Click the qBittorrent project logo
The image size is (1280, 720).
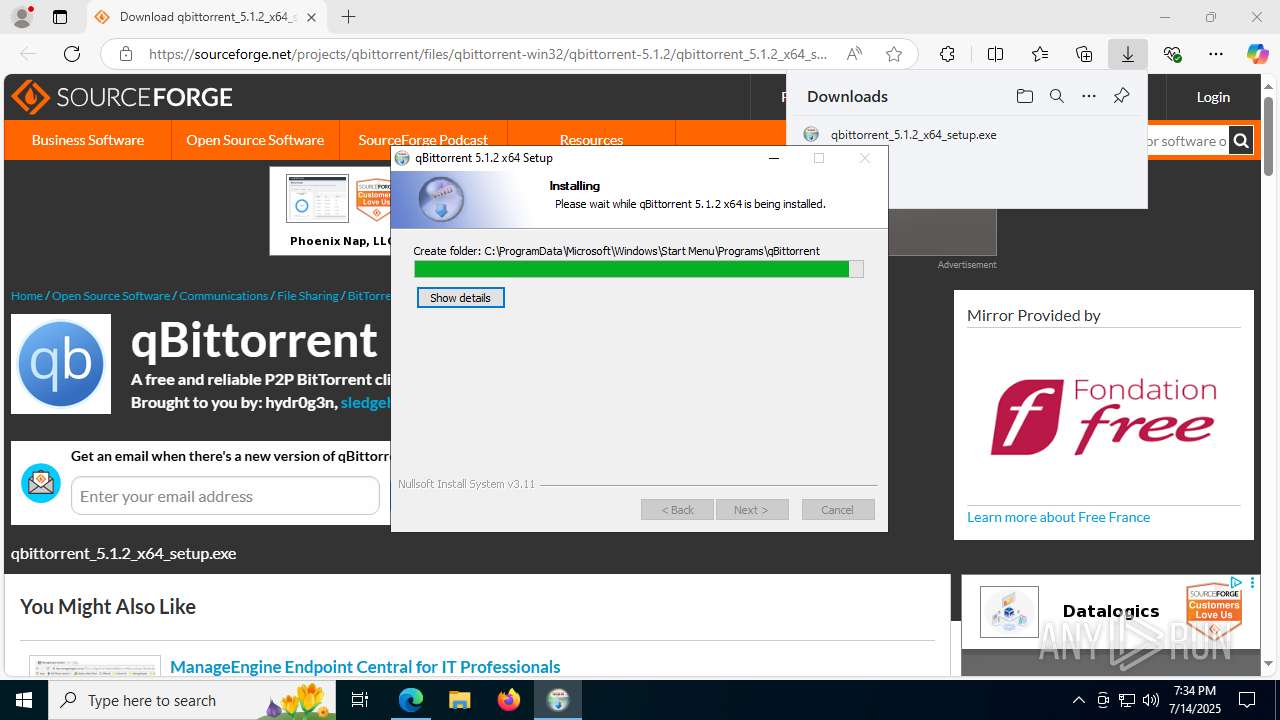[x=61, y=364]
